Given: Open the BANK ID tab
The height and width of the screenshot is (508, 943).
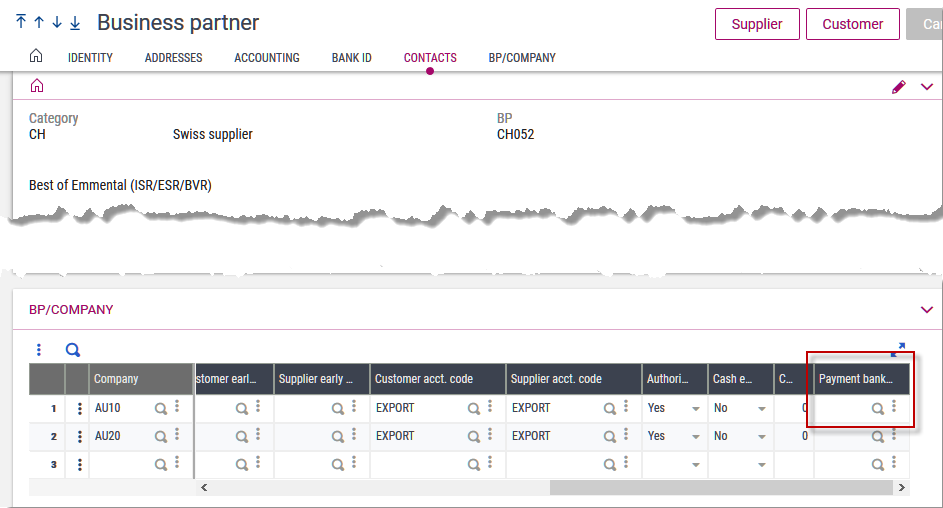Looking at the screenshot, I should point(351,58).
